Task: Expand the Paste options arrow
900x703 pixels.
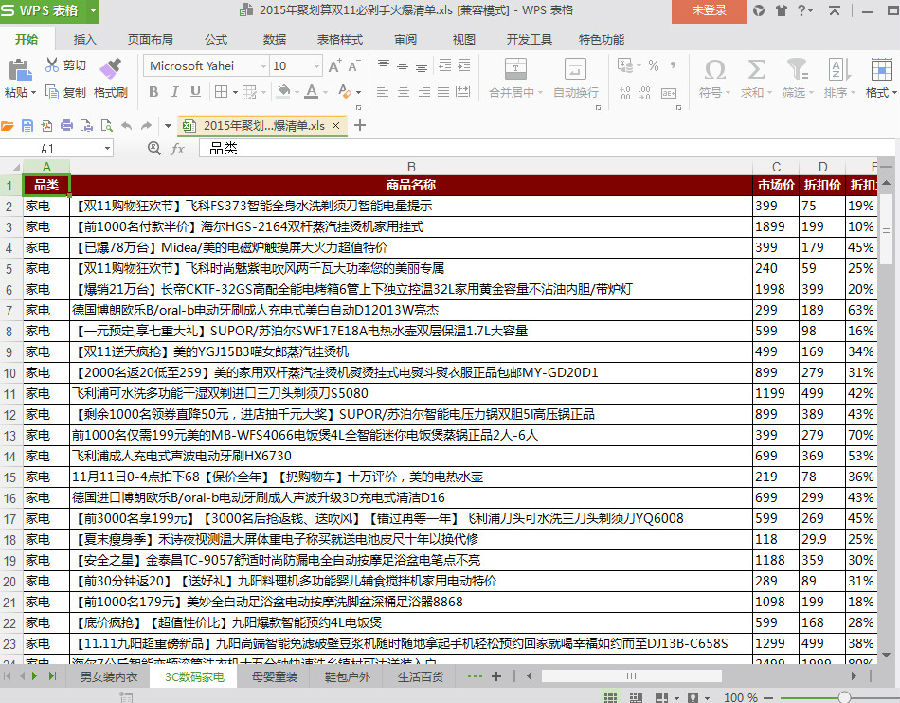Action: click(33, 92)
